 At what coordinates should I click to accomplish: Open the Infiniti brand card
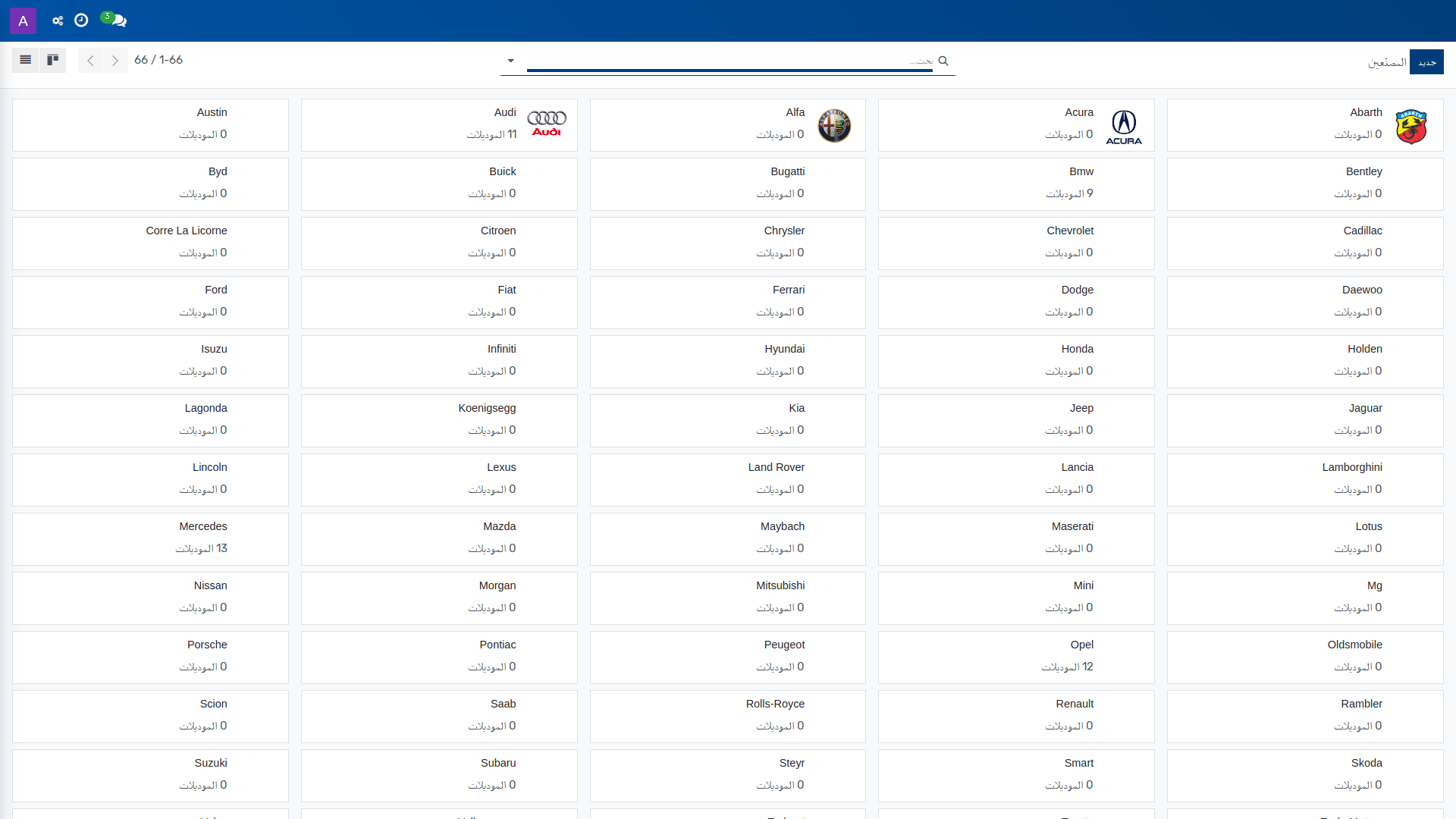(x=439, y=362)
